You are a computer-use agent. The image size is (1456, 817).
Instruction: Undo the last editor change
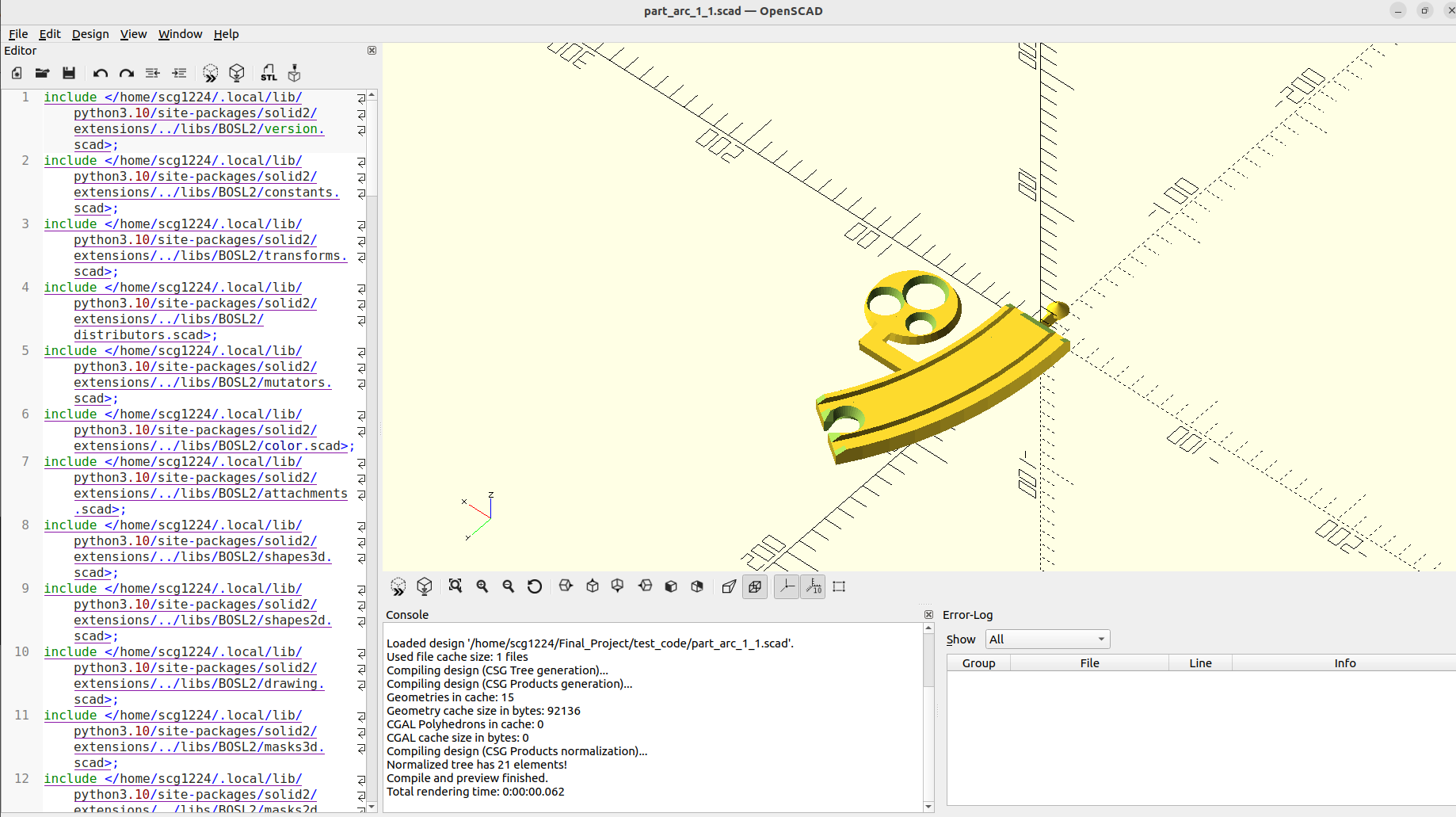pyautogui.click(x=101, y=73)
